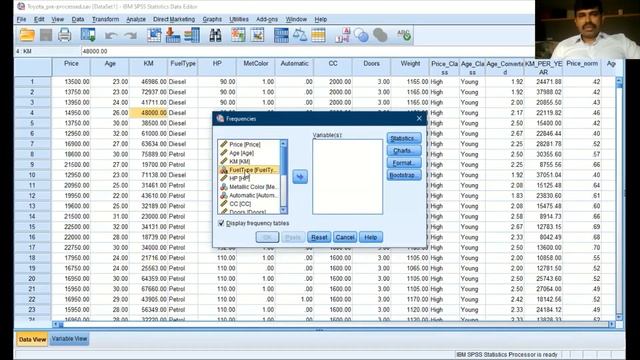Click the Find binoculars icon
640x360 pixels.
pos(215,36)
